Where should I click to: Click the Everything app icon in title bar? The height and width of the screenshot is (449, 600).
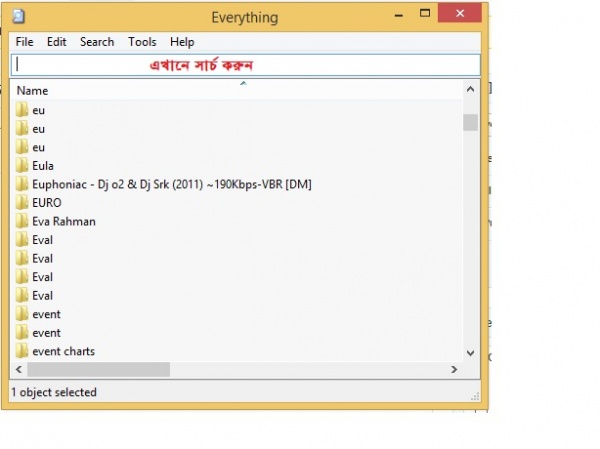(x=18, y=16)
